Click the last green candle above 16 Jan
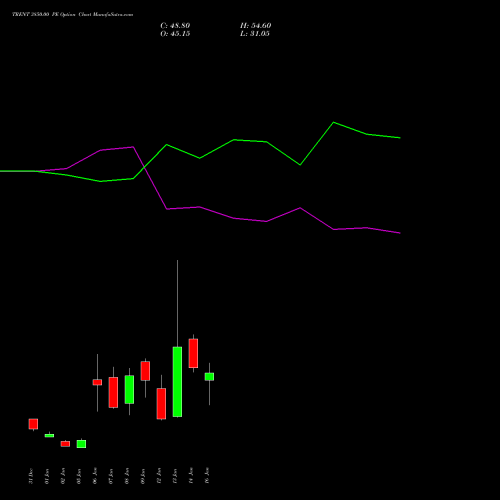500x500 pixels. (x=209, y=377)
